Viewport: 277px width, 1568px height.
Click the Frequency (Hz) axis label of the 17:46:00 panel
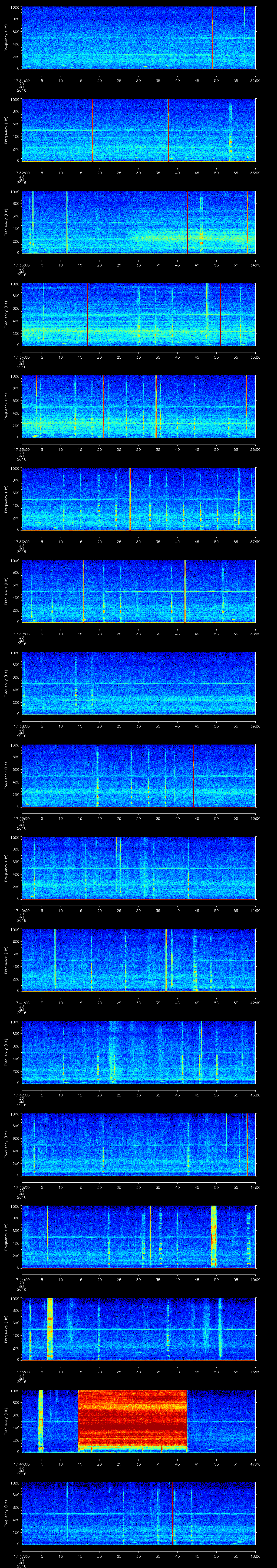pyautogui.click(x=6, y=1421)
